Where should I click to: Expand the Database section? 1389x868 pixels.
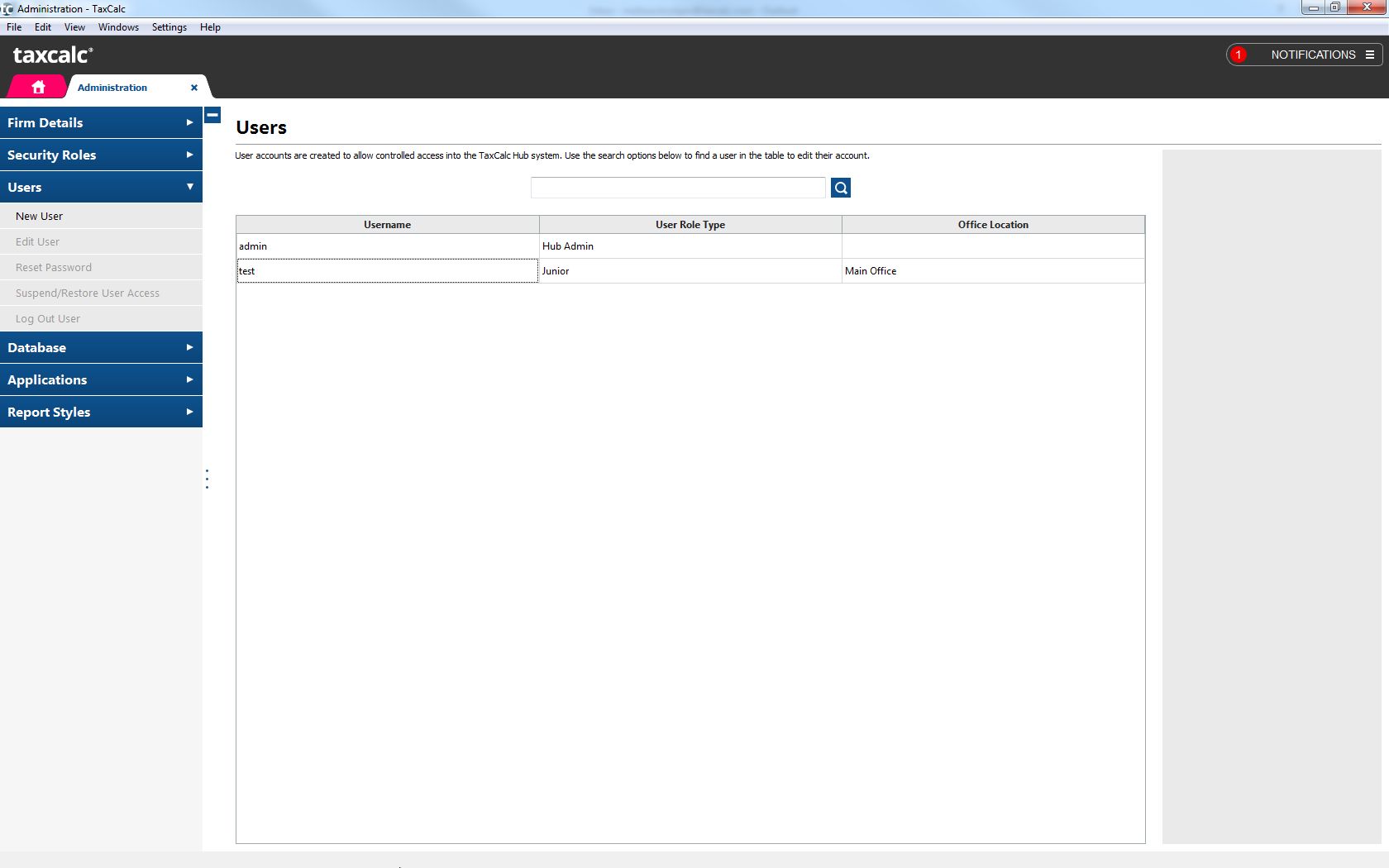101,347
